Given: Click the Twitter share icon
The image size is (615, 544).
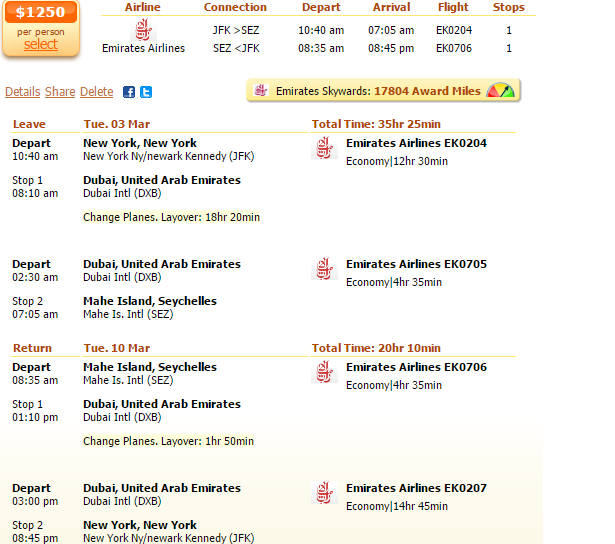Looking at the screenshot, I should coord(146,92).
